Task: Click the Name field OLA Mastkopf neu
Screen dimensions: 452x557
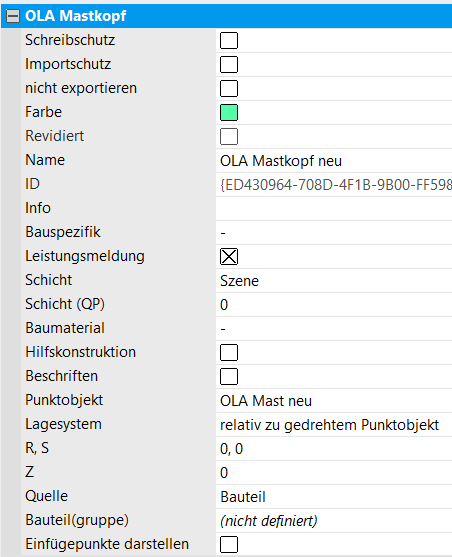Action: point(334,161)
